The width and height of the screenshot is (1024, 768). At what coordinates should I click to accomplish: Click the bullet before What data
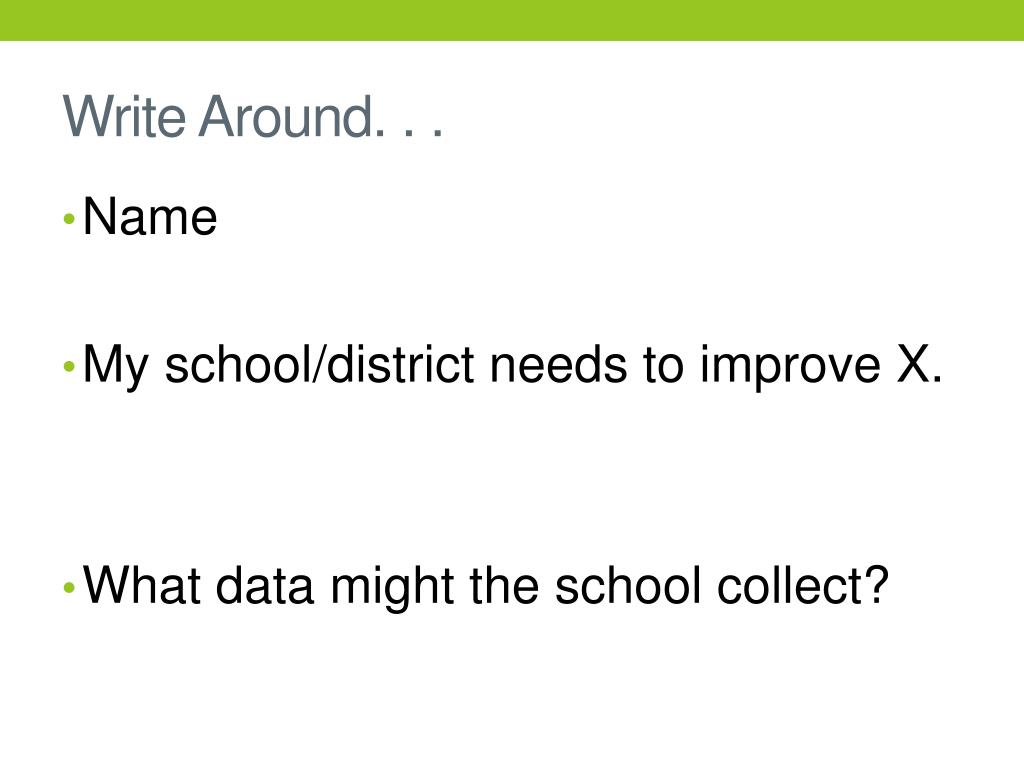point(69,588)
